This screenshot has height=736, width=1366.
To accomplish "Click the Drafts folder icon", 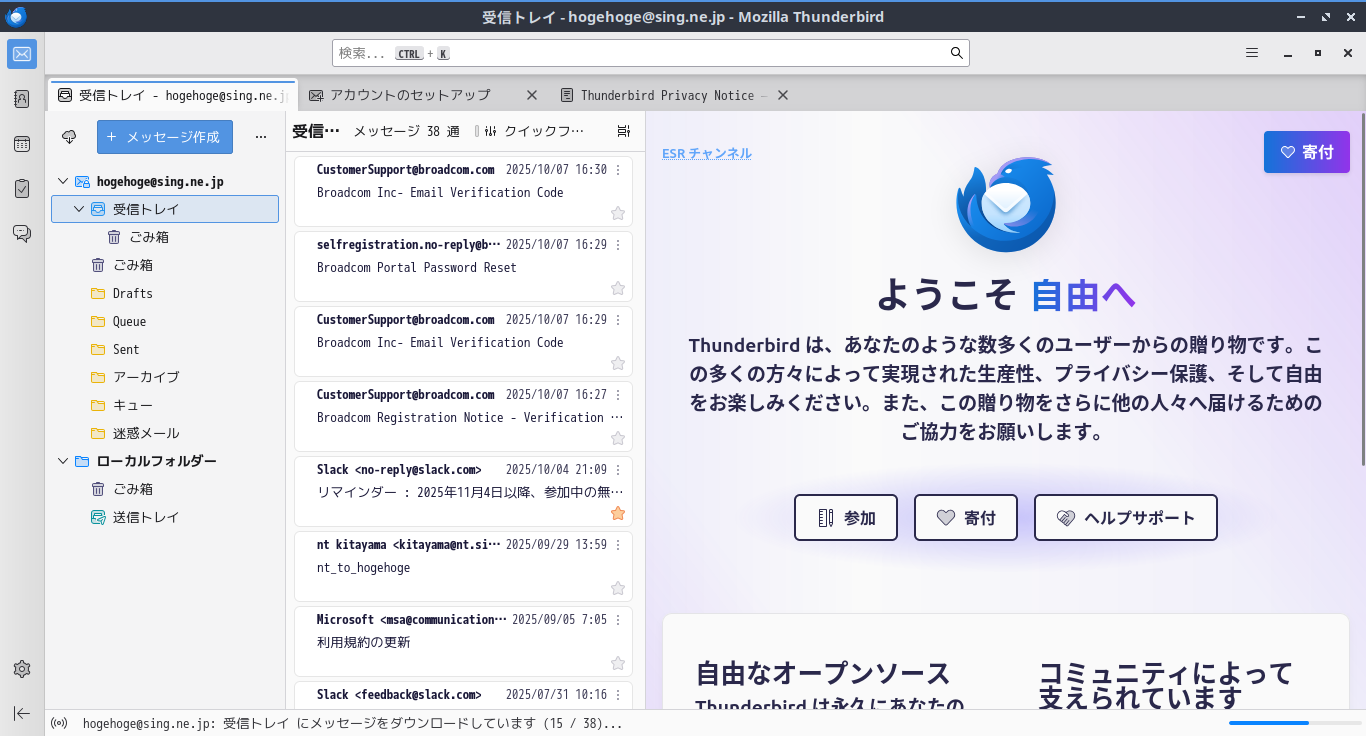I will pyautogui.click(x=98, y=293).
